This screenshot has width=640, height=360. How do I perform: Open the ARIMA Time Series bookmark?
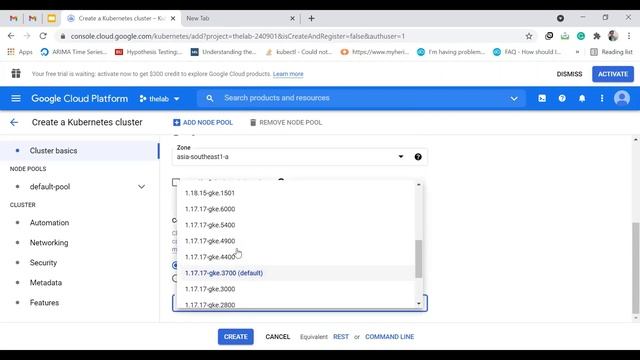(x=74, y=52)
